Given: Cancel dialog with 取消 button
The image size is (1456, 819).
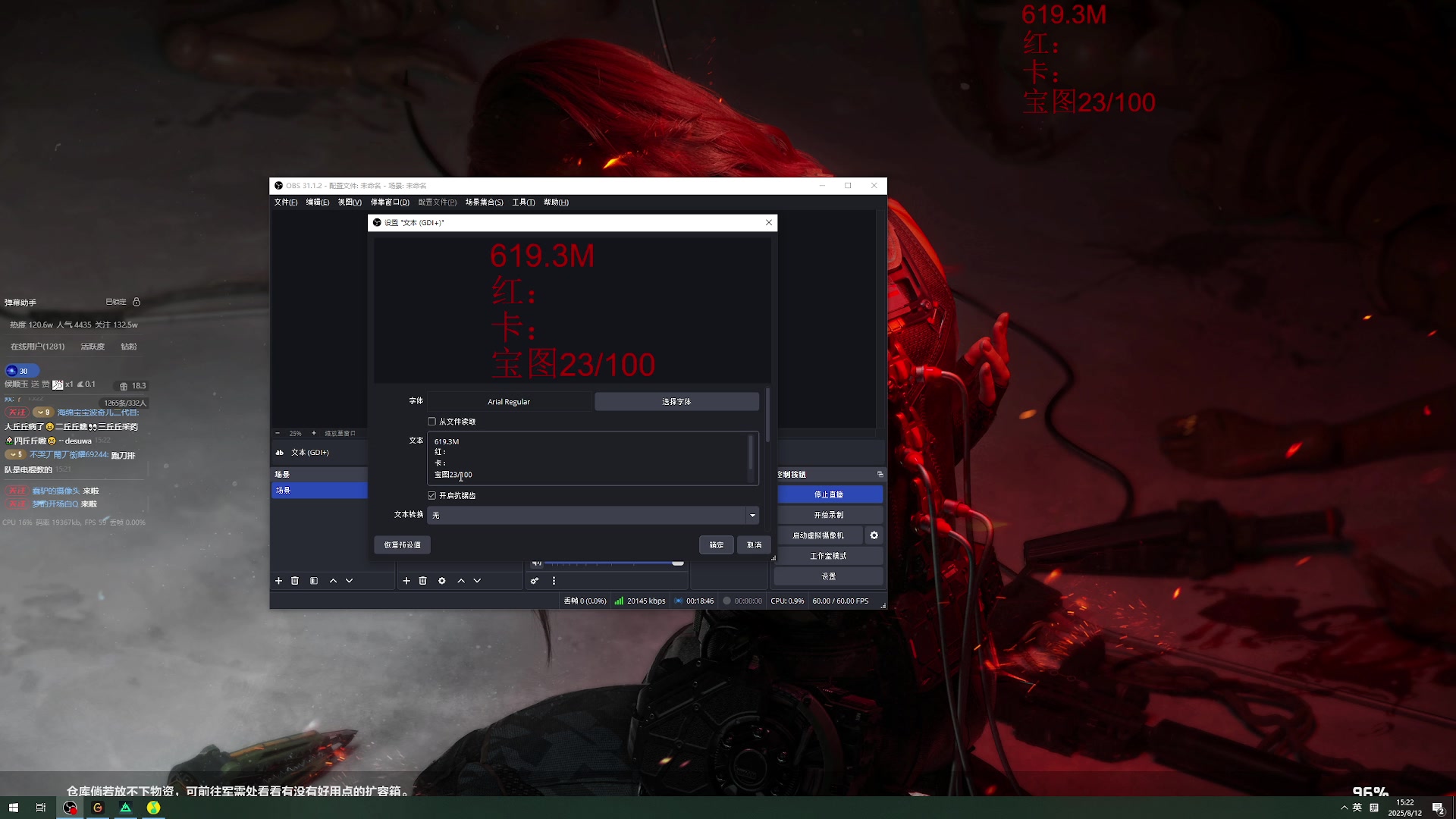Looking at the screenshot, I should (x=754, y=545).
